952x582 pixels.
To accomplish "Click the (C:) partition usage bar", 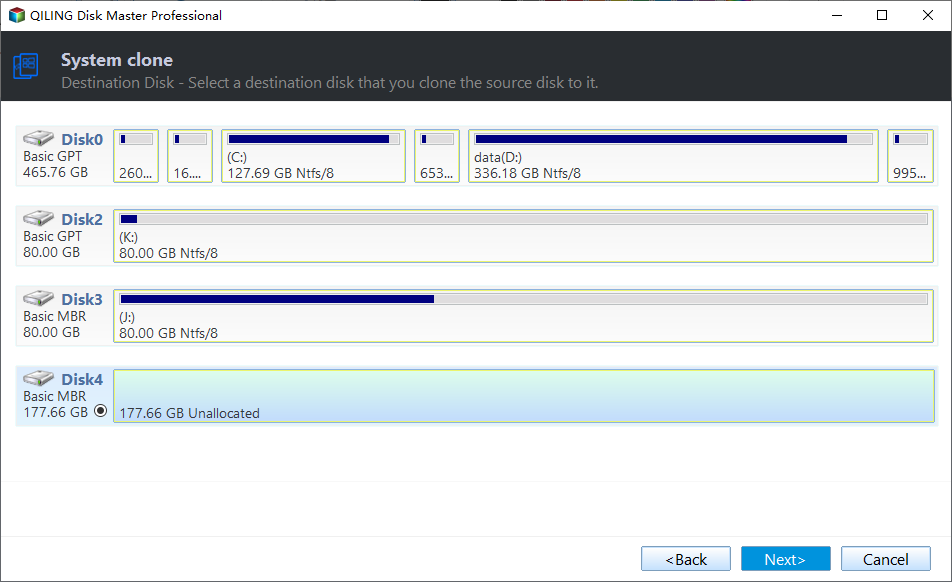I will (313, 139).
